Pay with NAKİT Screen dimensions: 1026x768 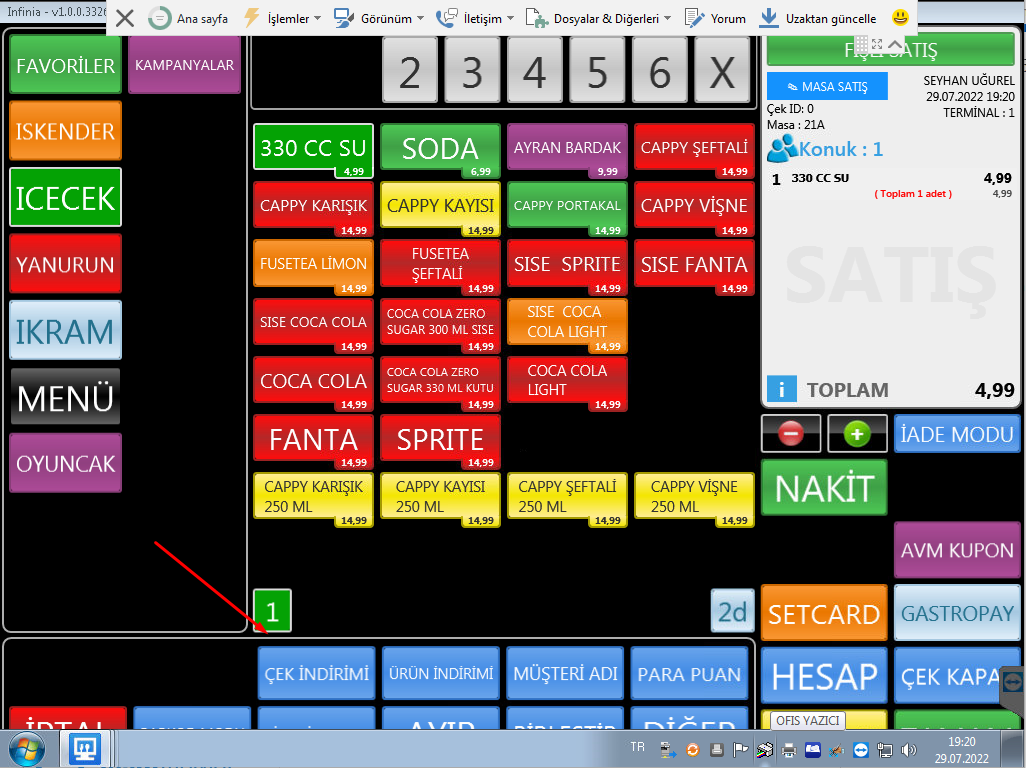click(824, 487)
